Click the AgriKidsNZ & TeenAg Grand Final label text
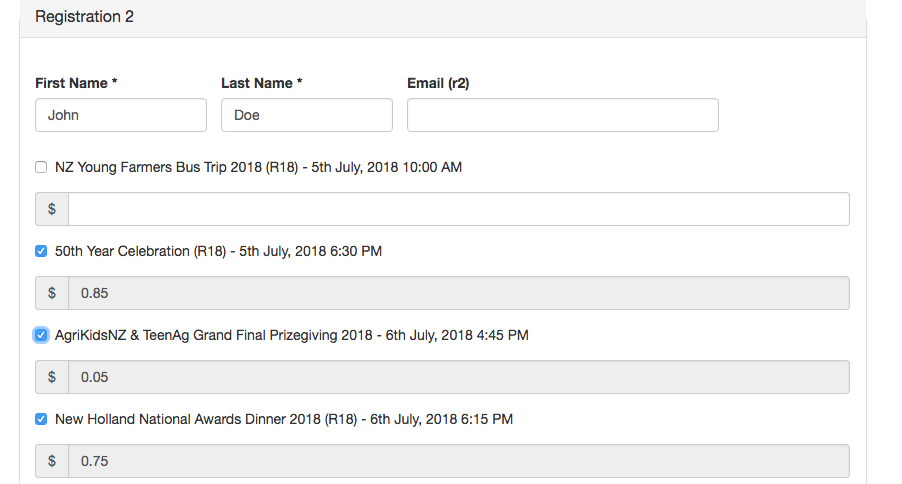 pos(291,336)
